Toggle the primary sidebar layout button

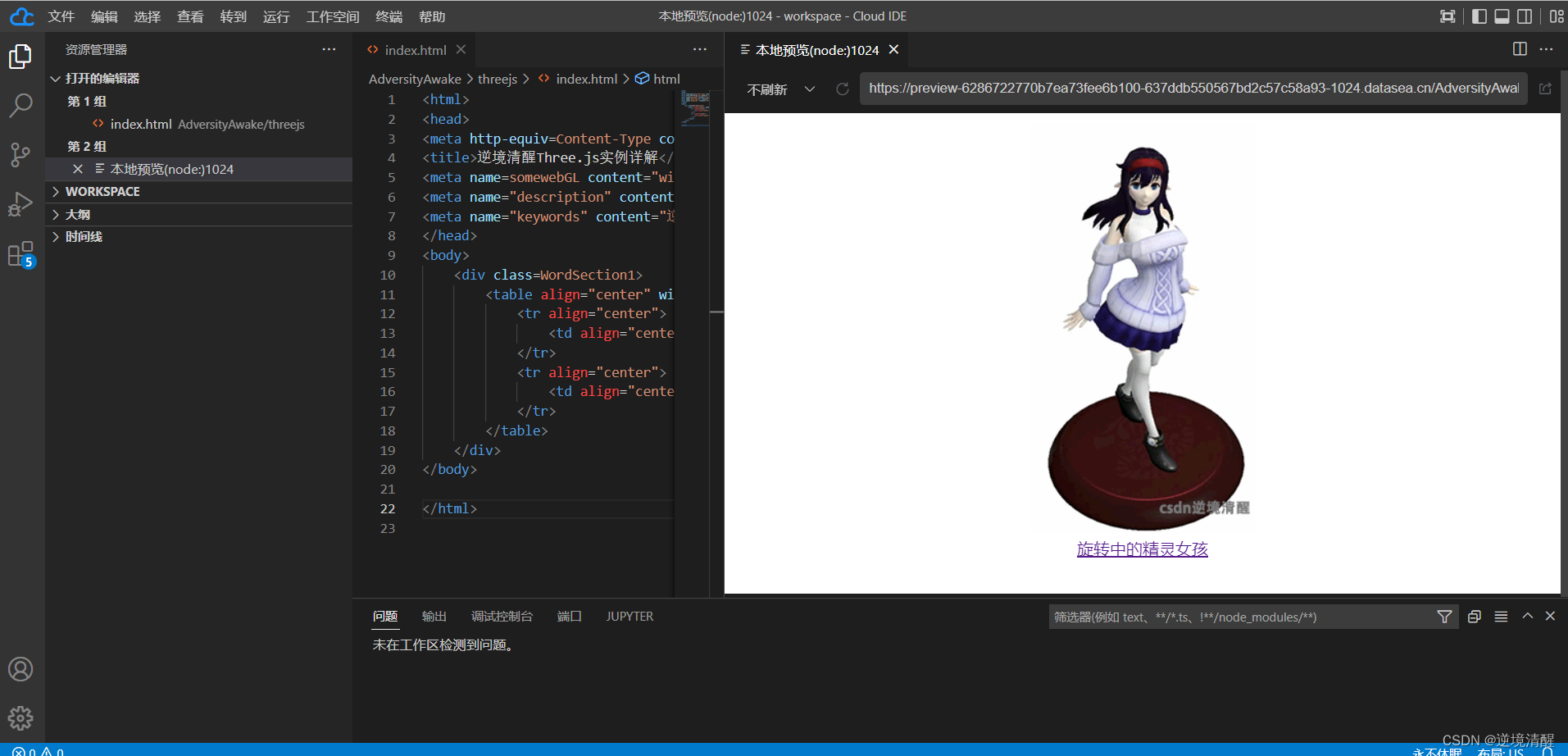1479,16
